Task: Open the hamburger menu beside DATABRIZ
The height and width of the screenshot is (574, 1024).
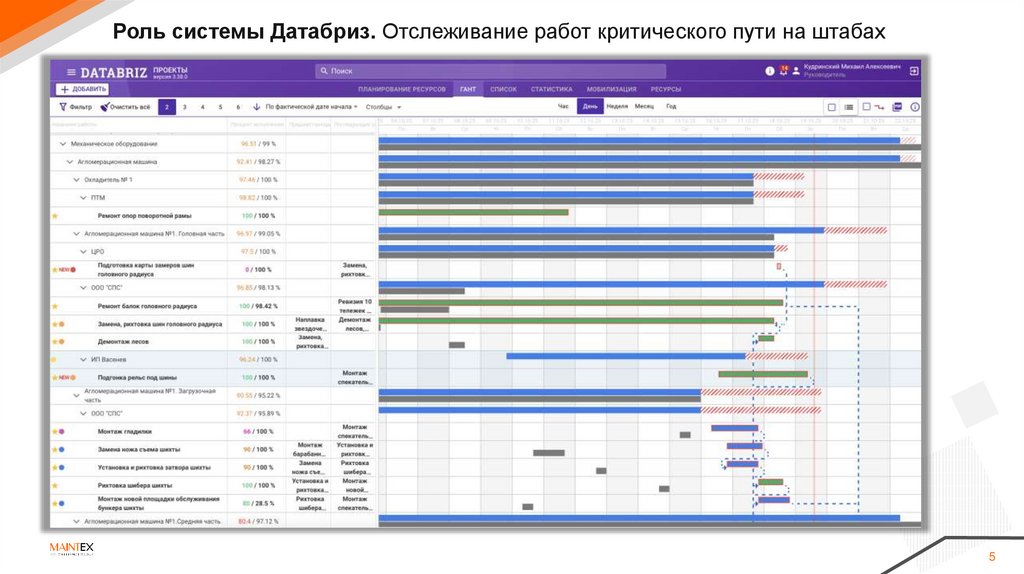Action: pos(71,72)
